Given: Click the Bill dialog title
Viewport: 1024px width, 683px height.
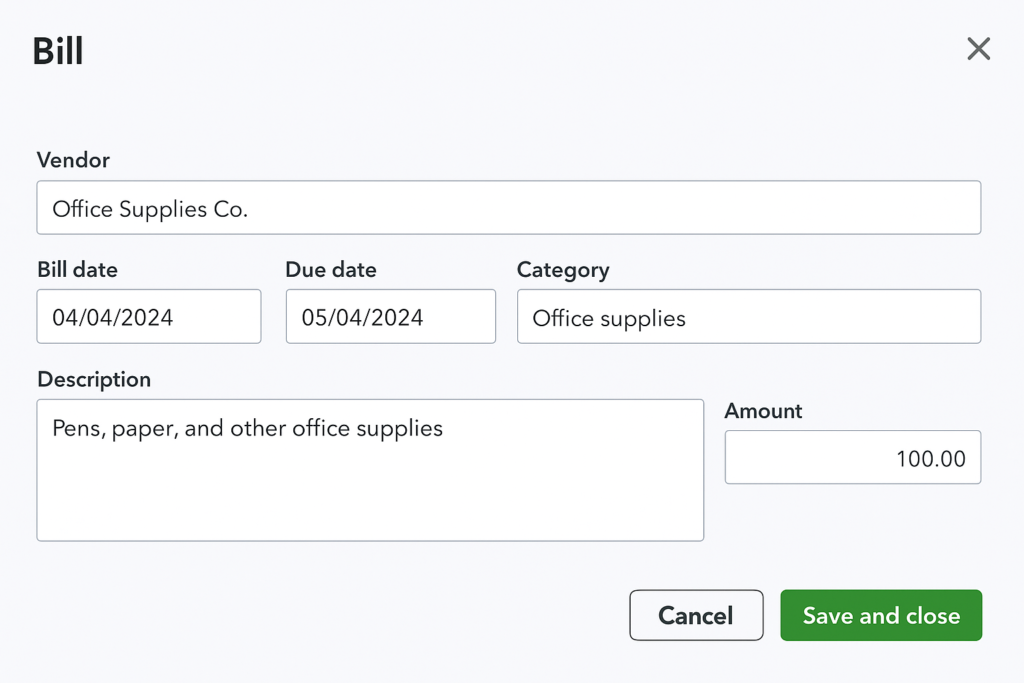Looking at the screenshot, I should 58,51.
